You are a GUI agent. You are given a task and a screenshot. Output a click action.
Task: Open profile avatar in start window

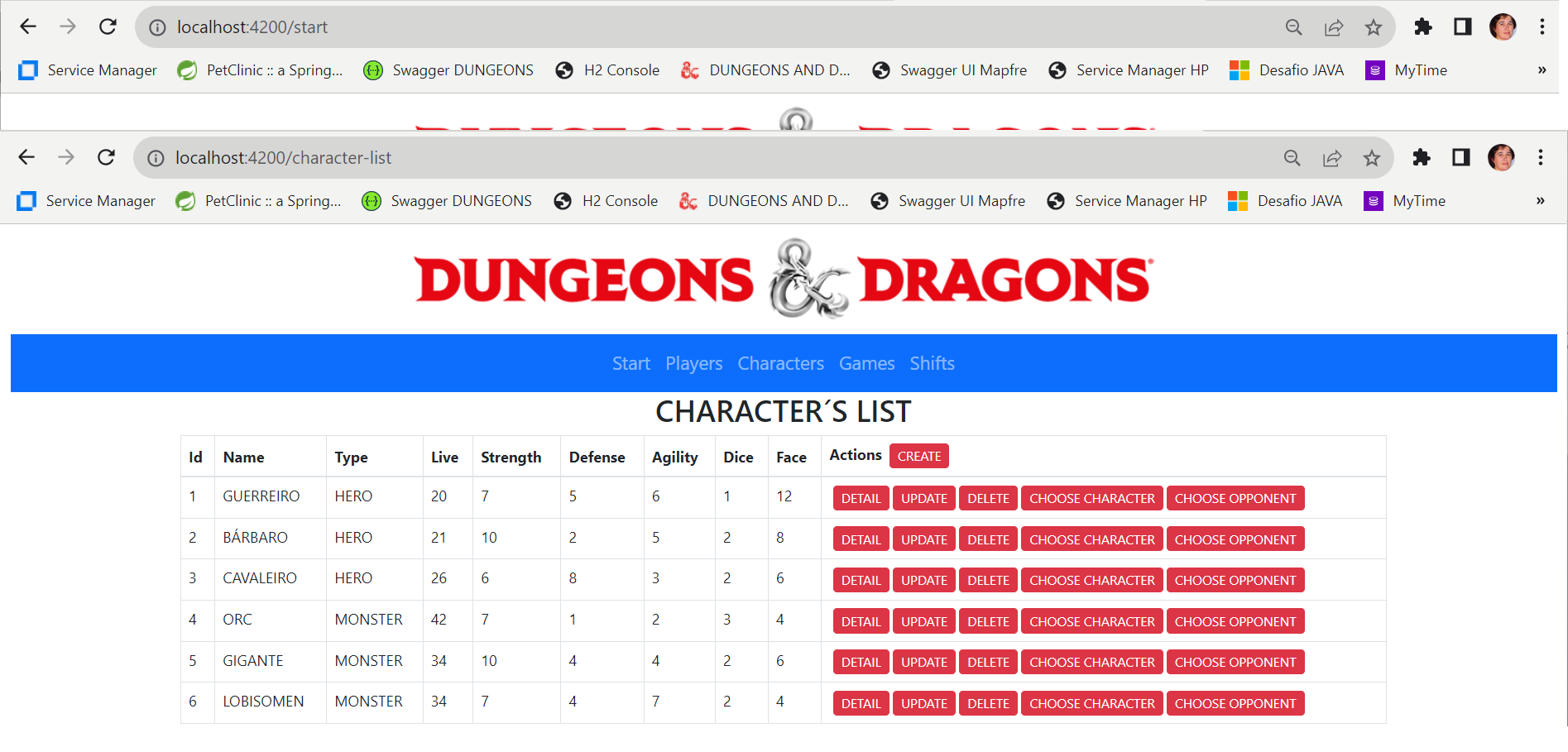pos(1503,26)
